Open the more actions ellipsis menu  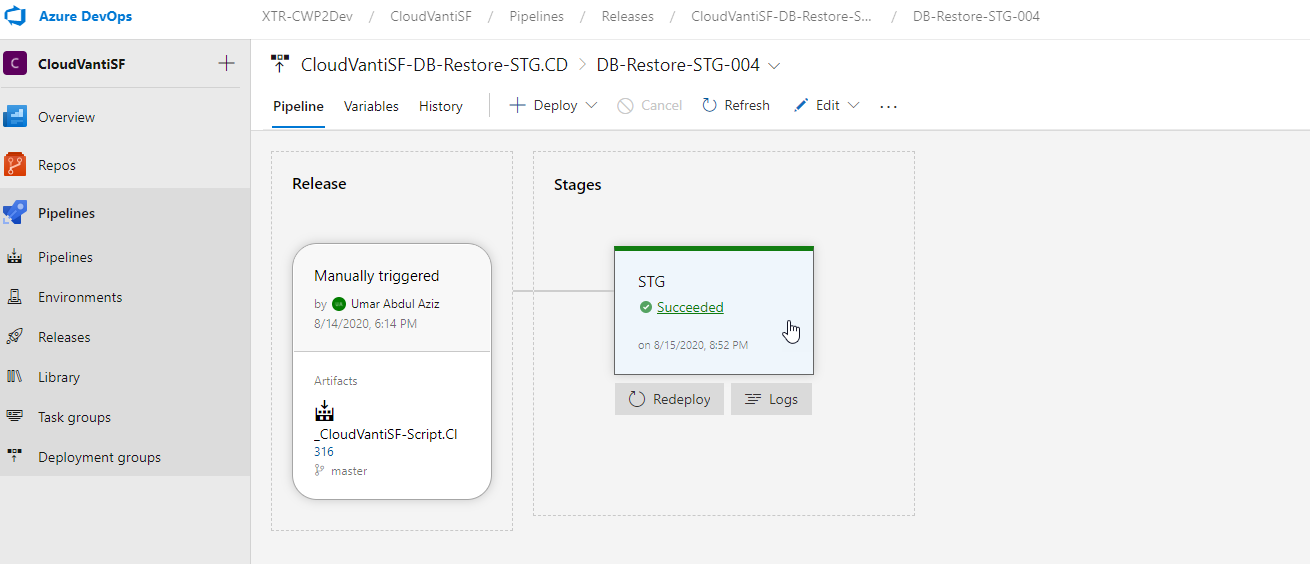(889, 106)
